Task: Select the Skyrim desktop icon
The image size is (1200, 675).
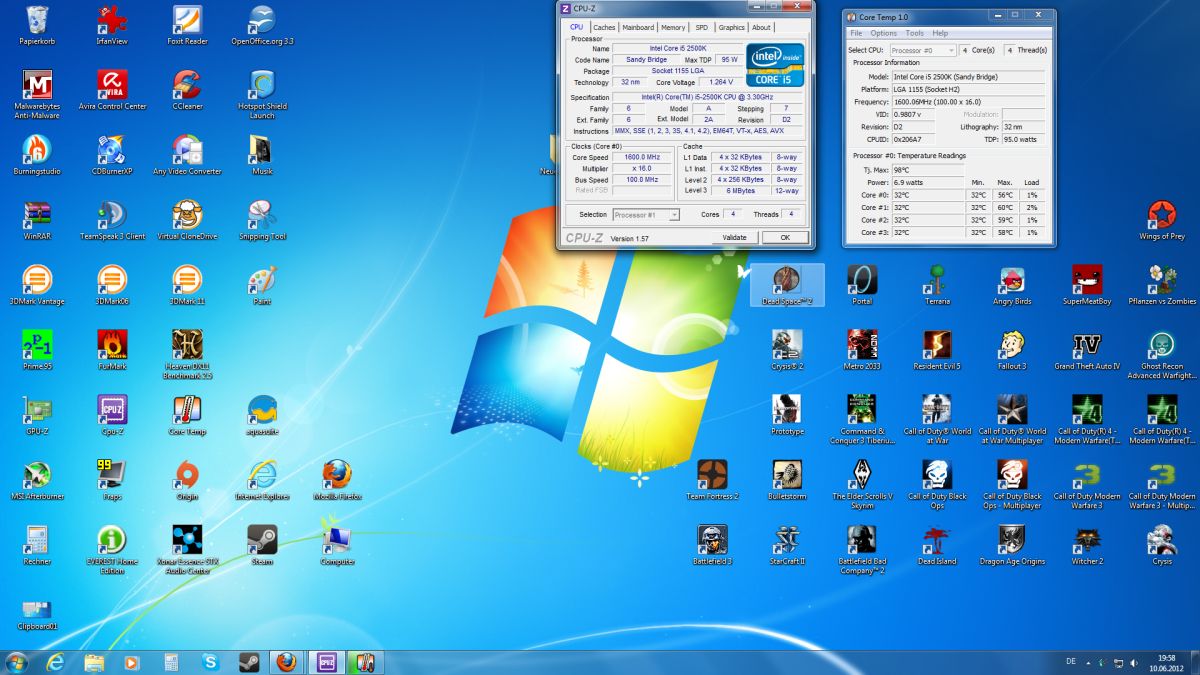Action: pyautogui.click(x=862, y=484)
